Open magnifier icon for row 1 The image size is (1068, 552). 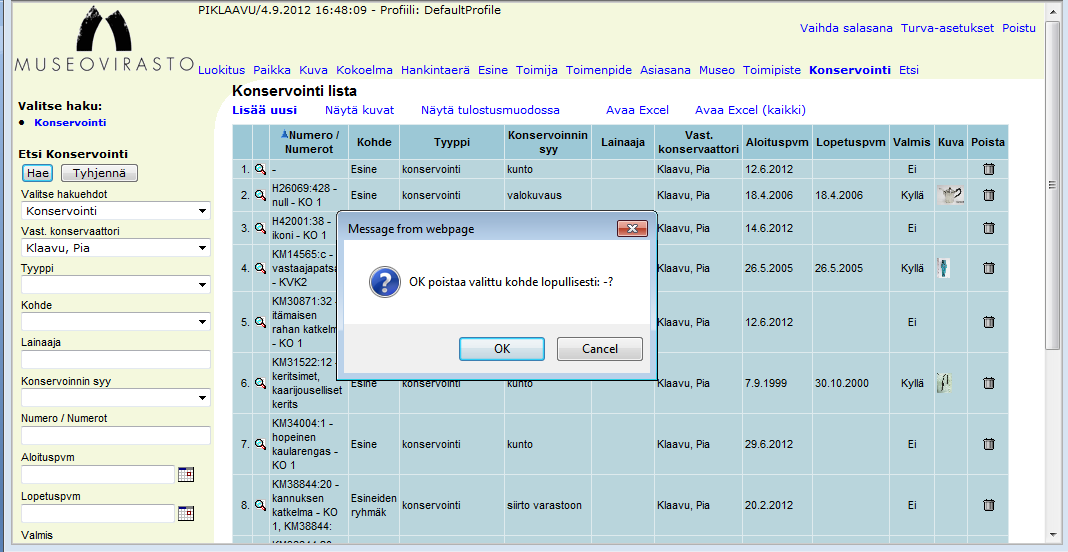pos(260,169)
